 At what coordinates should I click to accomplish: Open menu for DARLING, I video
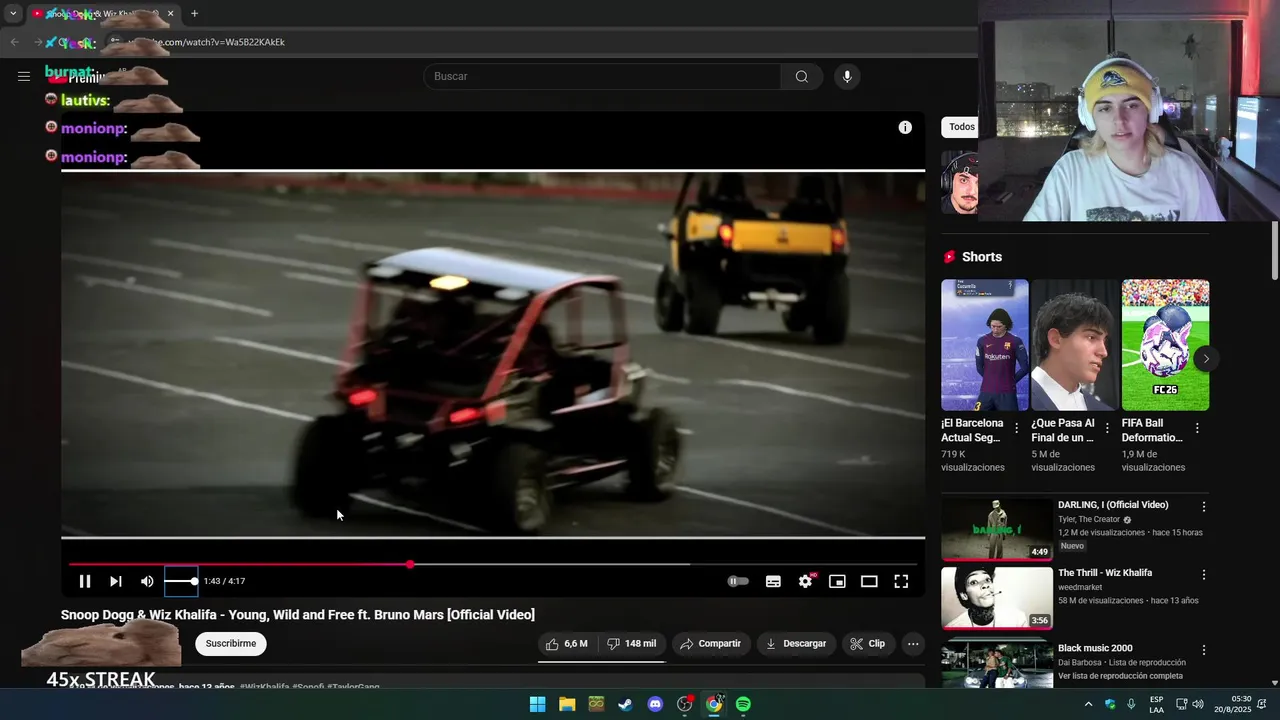coord(1204,507)
